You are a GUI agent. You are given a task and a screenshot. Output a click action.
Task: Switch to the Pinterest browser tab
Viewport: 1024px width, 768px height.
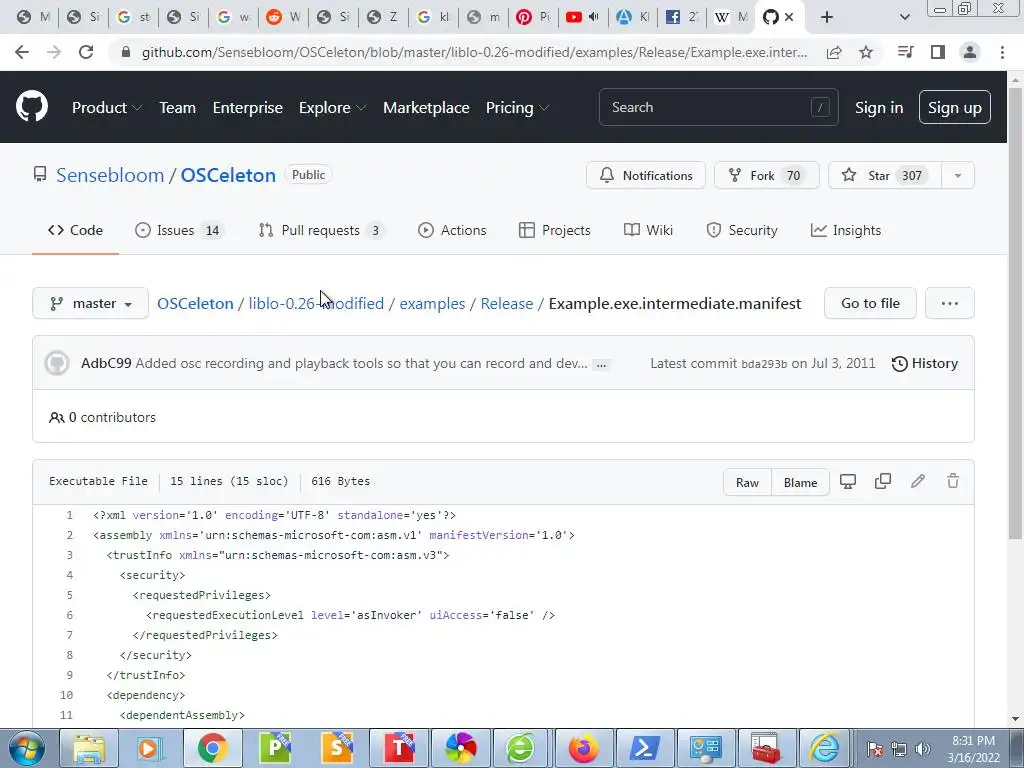tap(533, 17)
